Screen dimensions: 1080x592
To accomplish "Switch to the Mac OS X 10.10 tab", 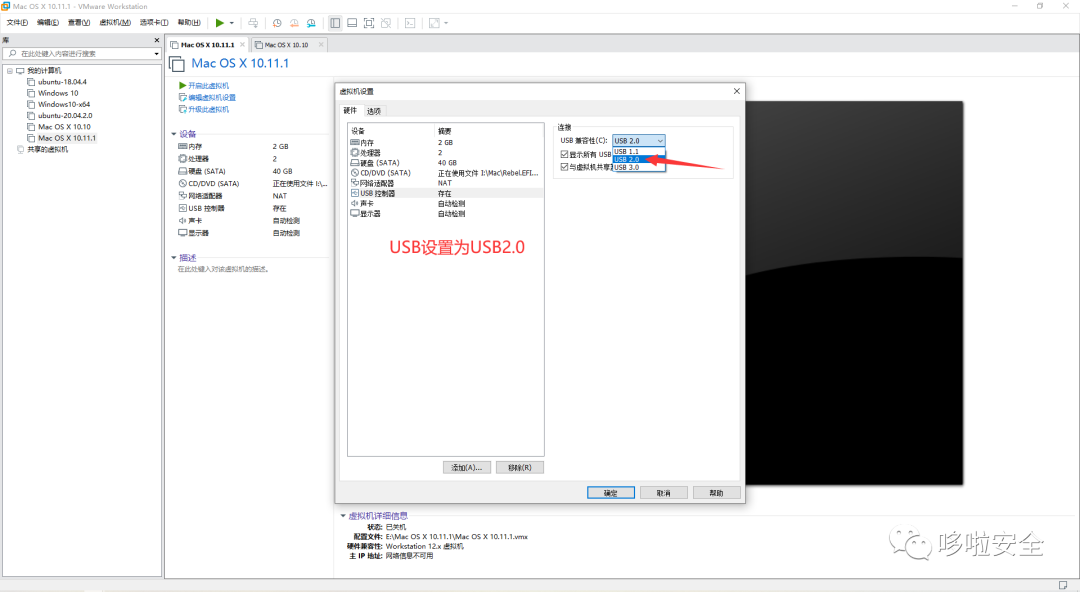I will [x=287, y=45].
